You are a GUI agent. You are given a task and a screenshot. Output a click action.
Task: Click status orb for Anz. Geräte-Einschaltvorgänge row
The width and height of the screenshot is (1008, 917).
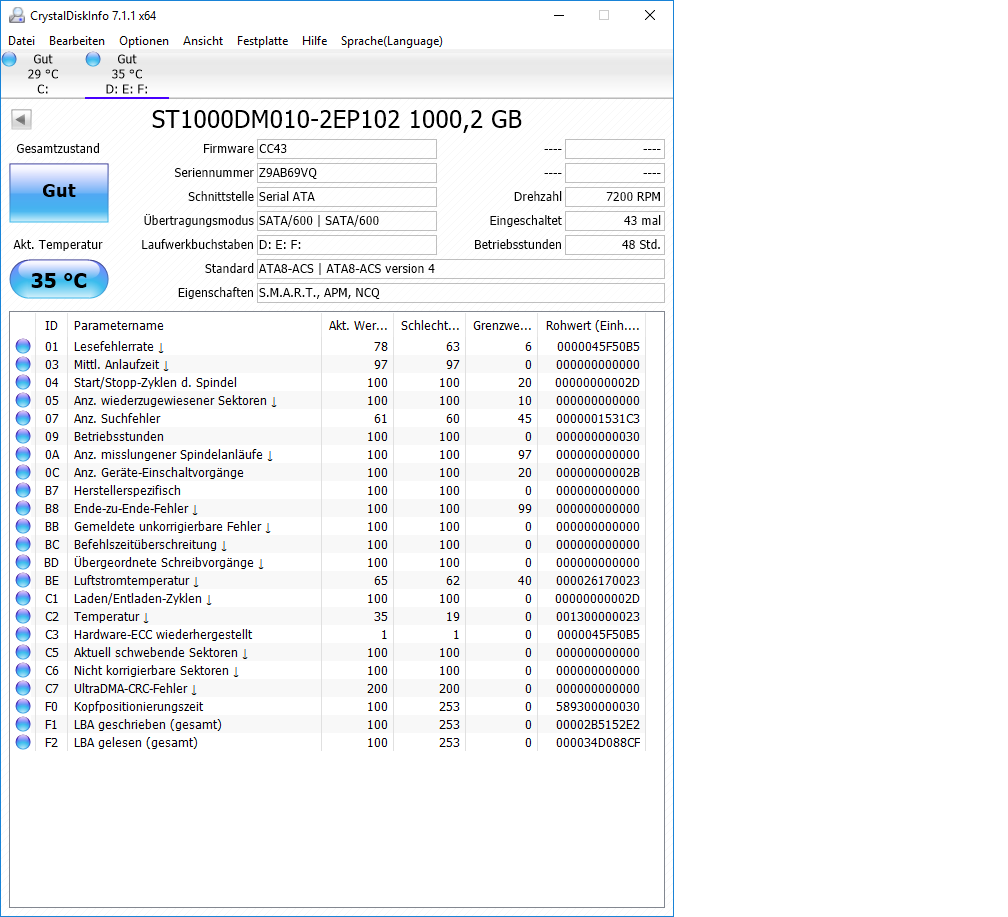pos(23,472)
